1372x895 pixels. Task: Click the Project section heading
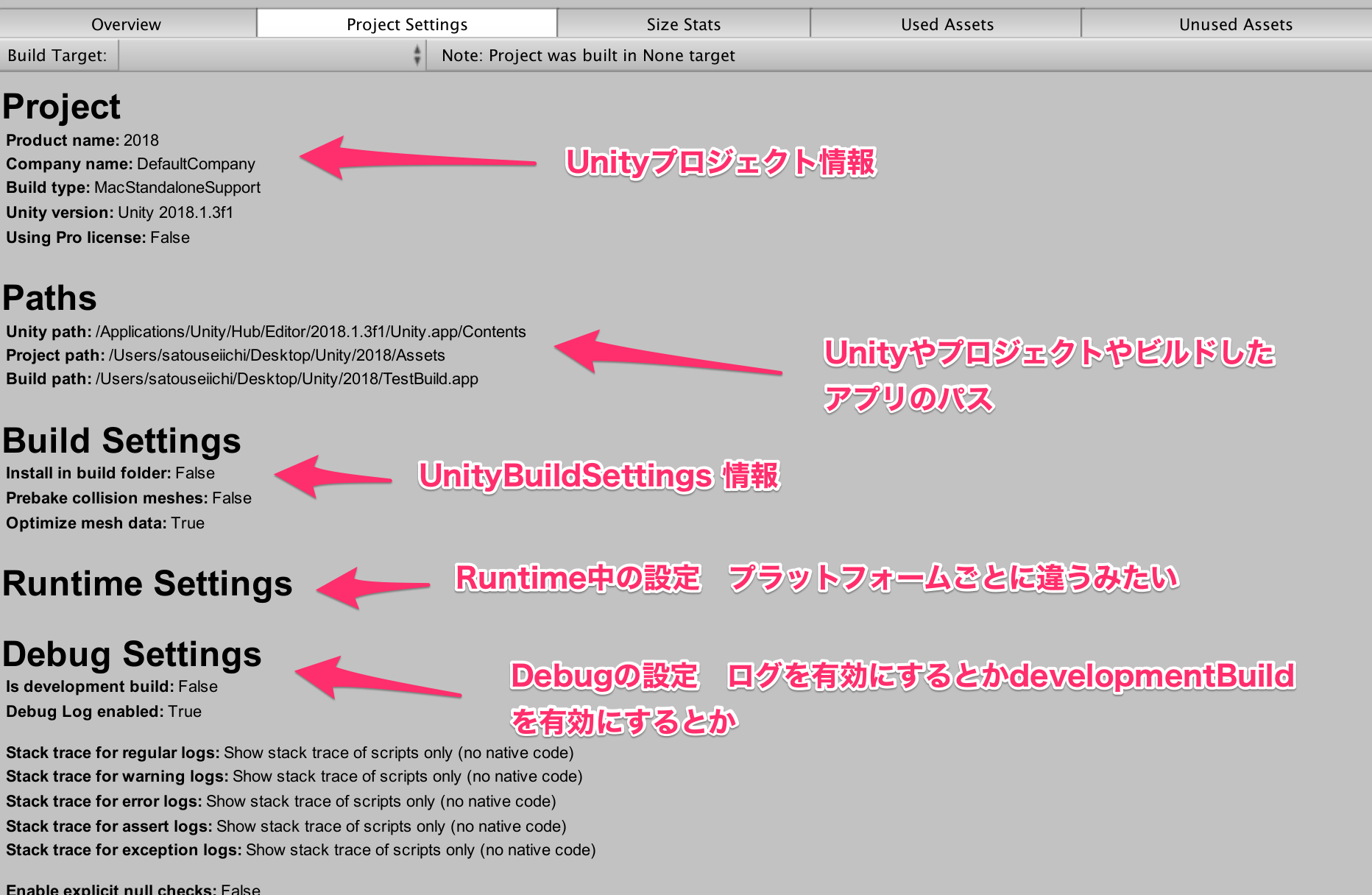62,107
